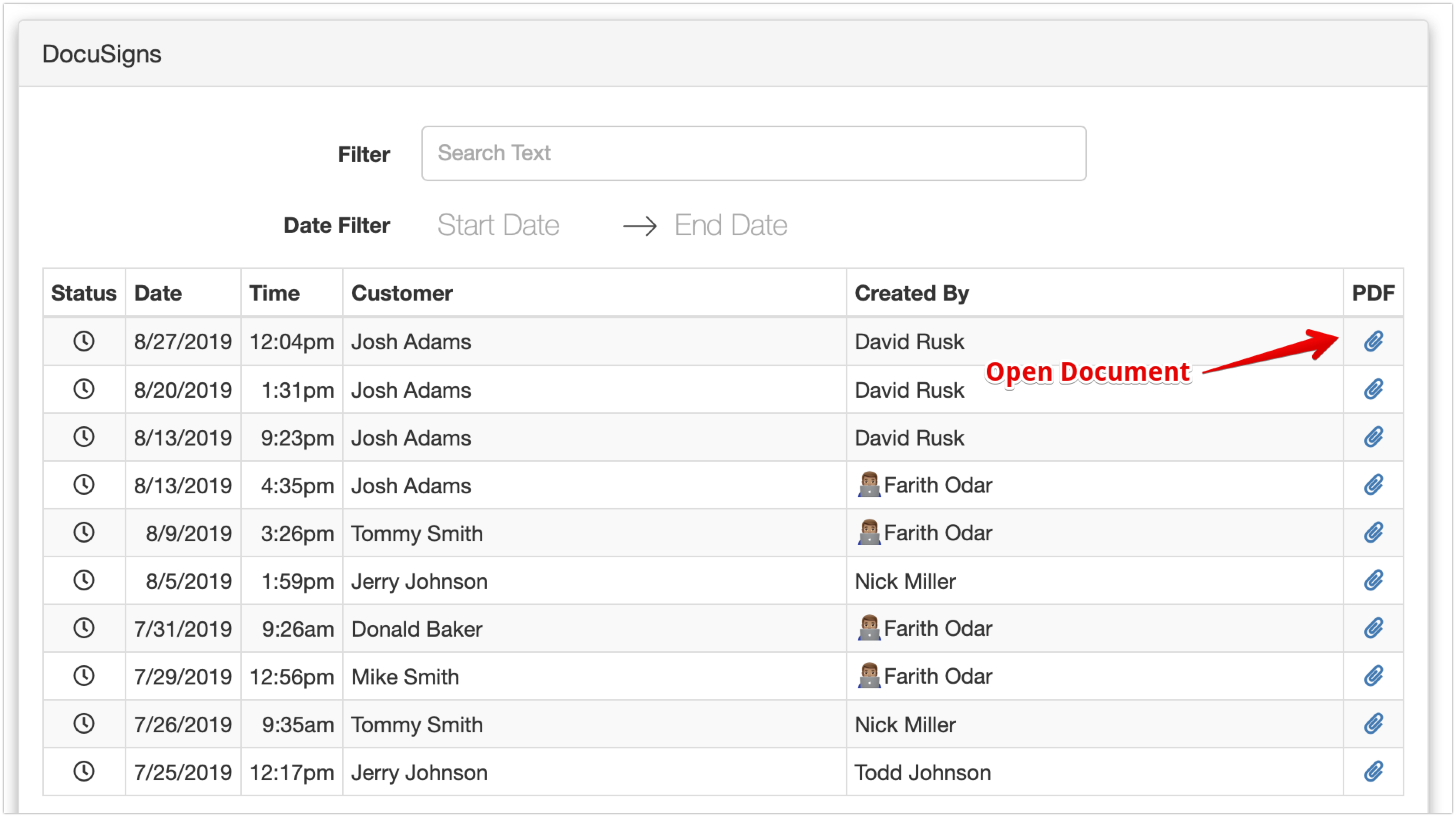Open PDF for Jerry Johnson 7/25/2019 document

coord(1373,772)
